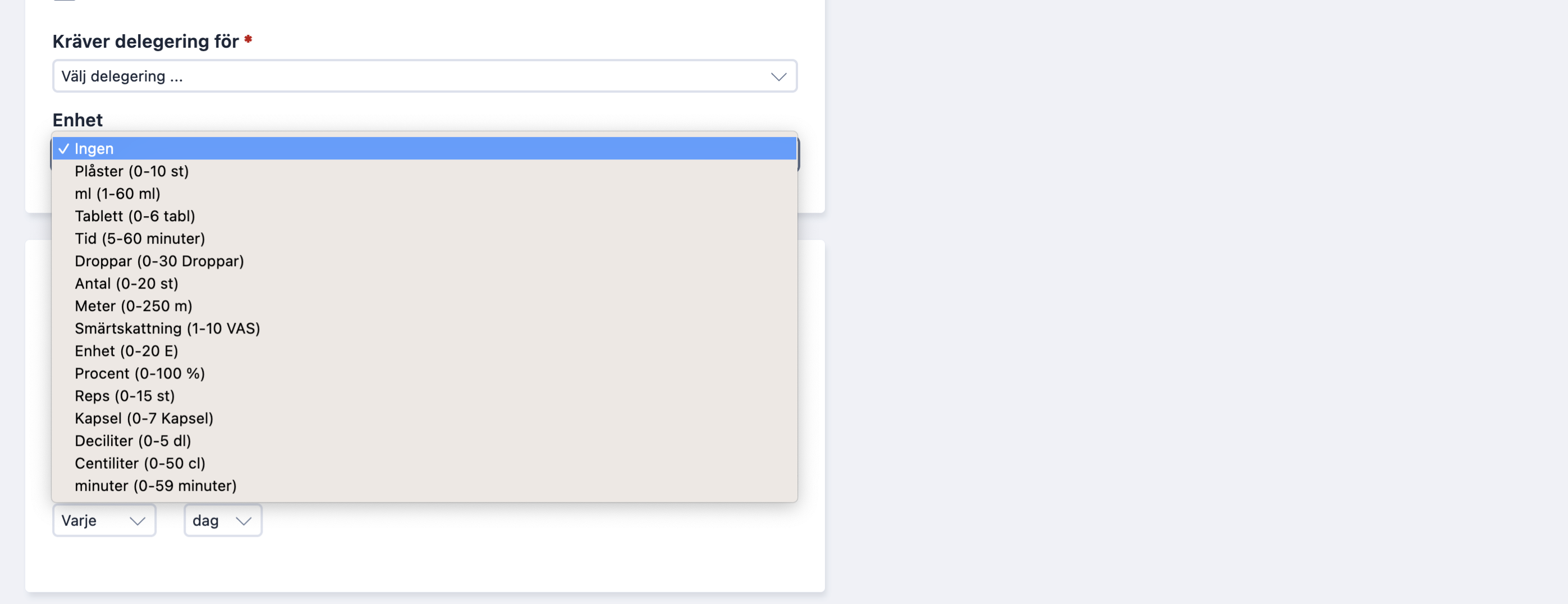
Task: Select Kapsel (0-7 Kapsel) option
Action: click(x=425, y=419)
